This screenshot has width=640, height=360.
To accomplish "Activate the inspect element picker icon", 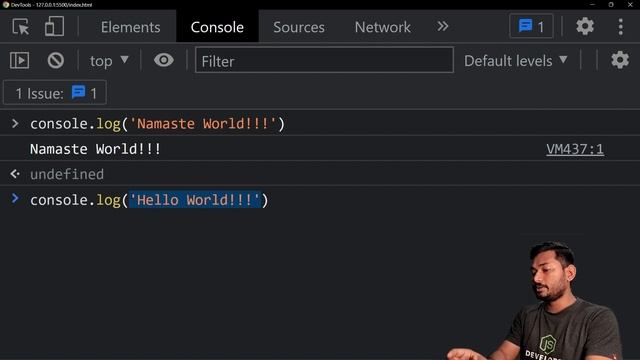I will [x=21, y=27].
